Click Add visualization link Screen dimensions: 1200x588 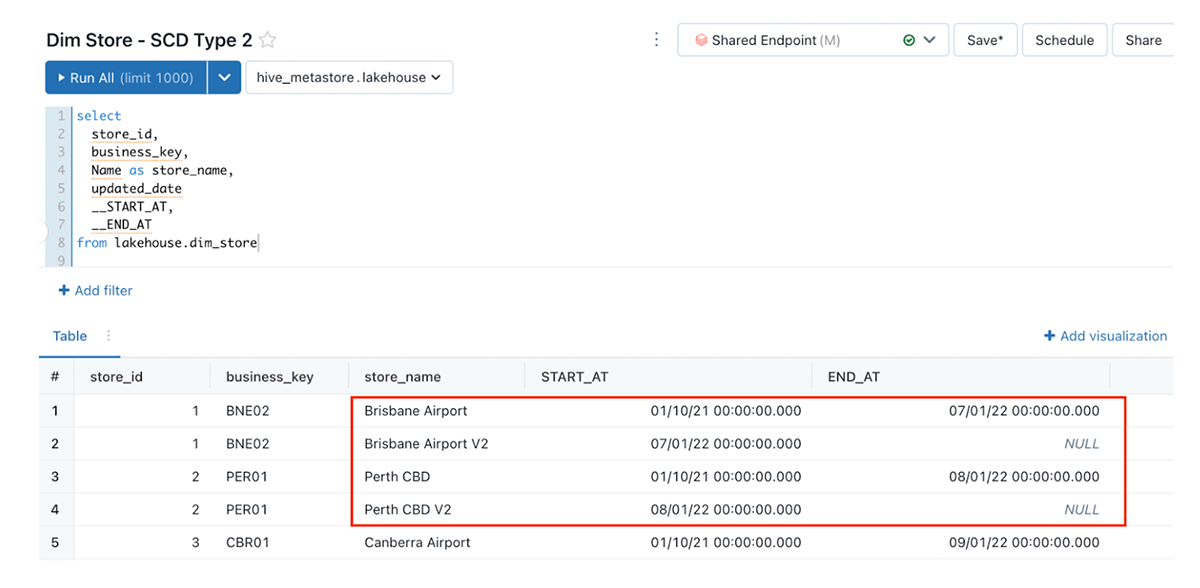click(1105, 336)
